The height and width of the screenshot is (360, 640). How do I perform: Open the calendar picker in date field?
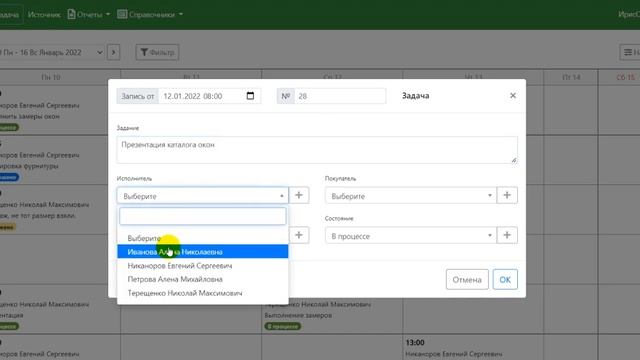[250, 96]
